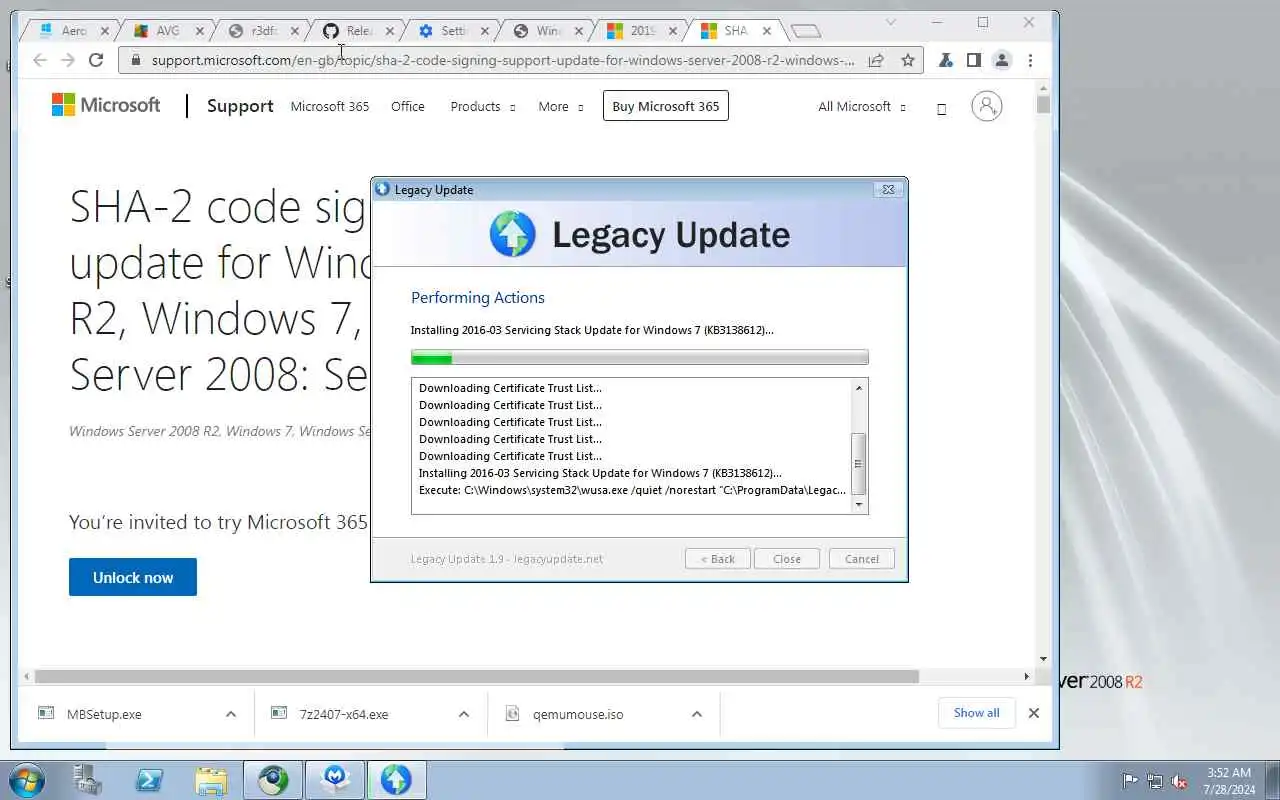Expand the All Microsoft dropdown

tap(862, 106)
